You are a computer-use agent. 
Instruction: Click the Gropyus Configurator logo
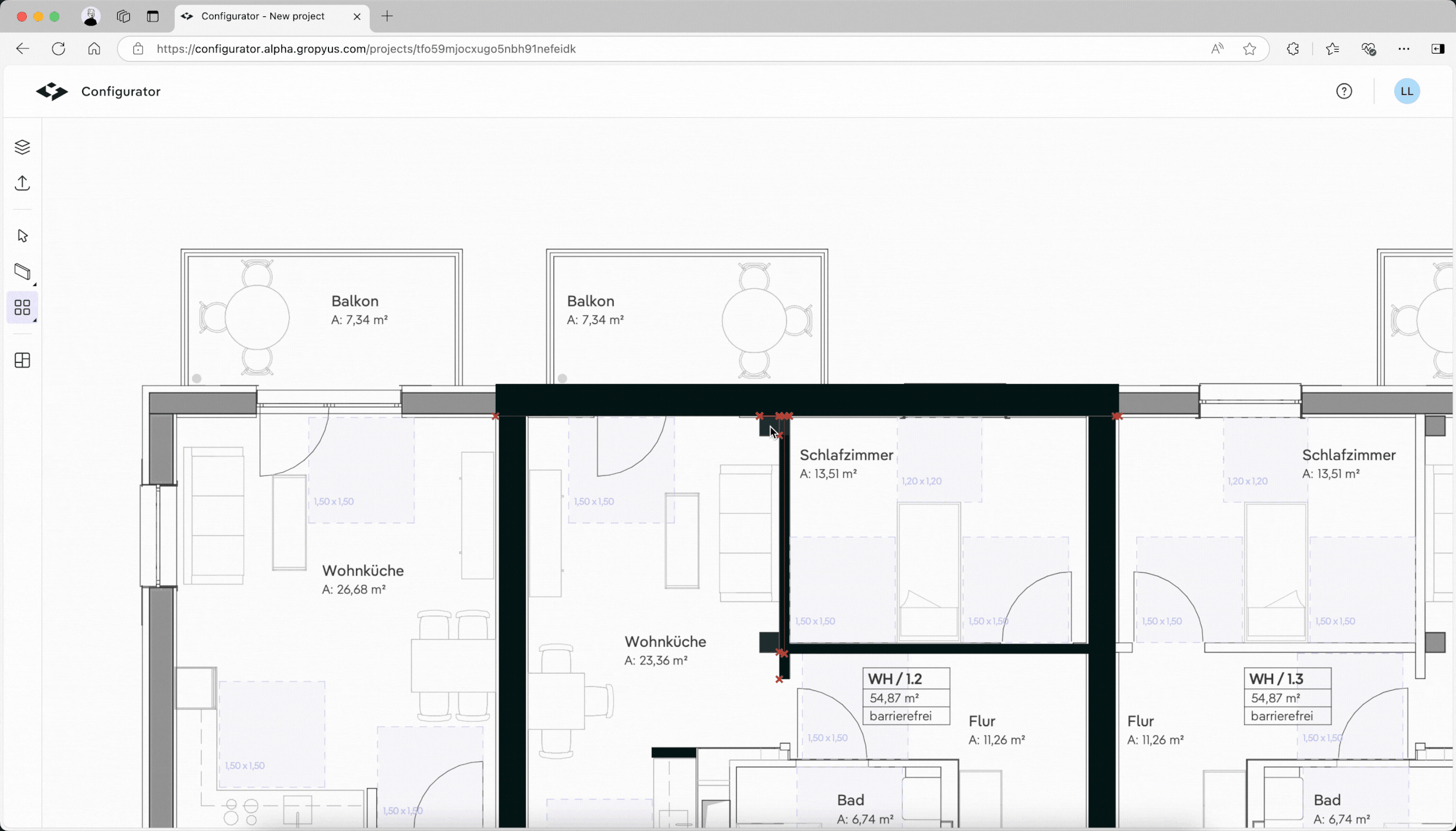click(x=52, y=91)
